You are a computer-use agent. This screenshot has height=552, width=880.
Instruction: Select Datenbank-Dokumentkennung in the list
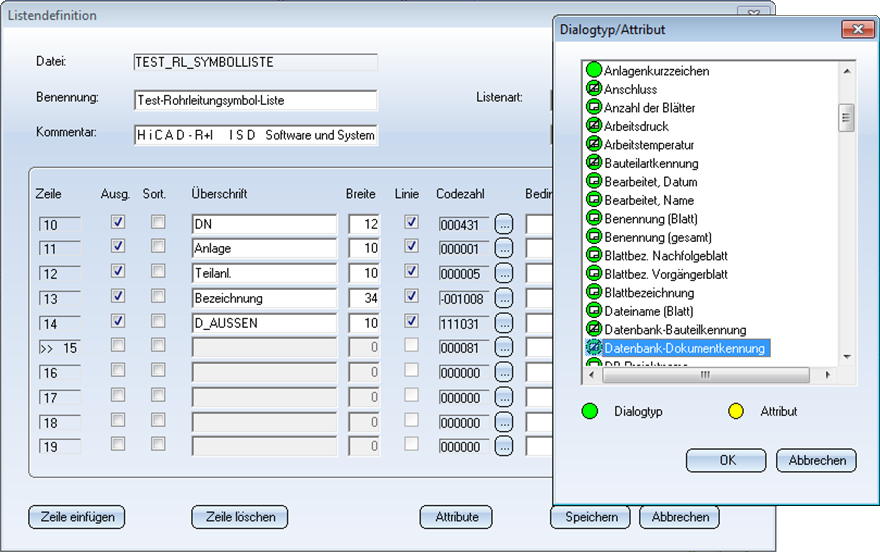684,348
